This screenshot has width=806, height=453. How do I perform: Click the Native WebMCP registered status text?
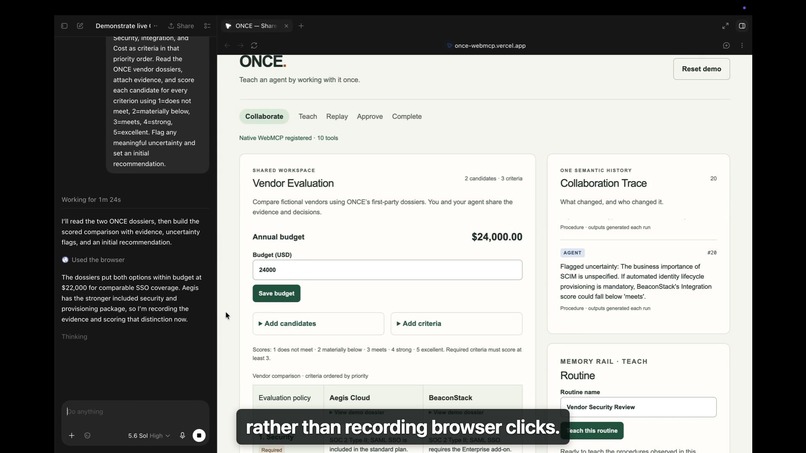(288, 138)
